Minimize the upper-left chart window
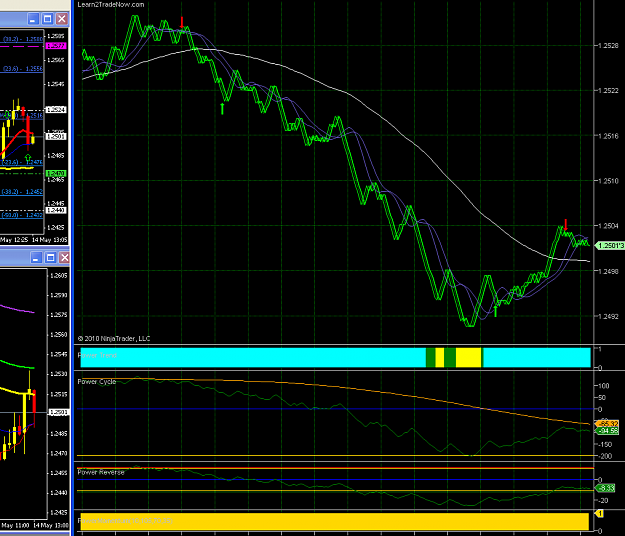This screenshot has height=536, width=625. (33, 19)
